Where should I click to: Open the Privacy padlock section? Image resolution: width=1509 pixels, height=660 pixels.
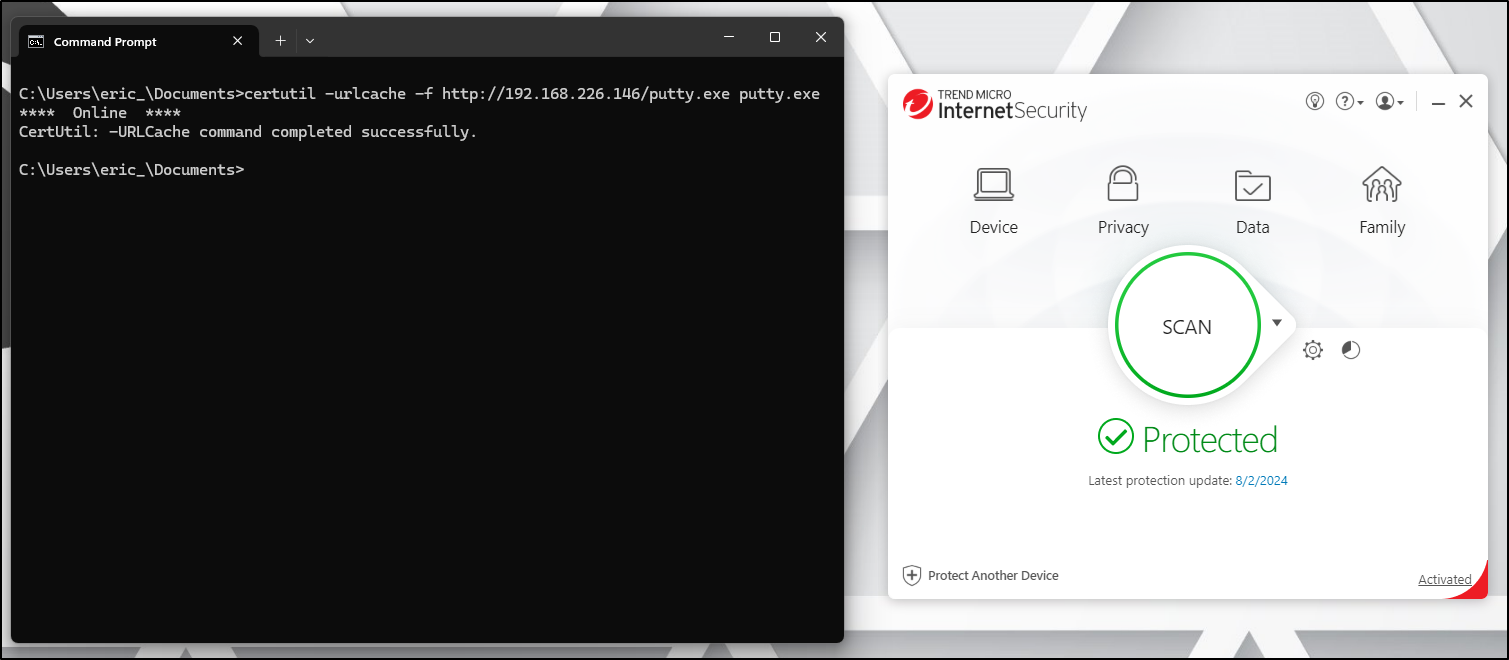tap(1123, 200)
